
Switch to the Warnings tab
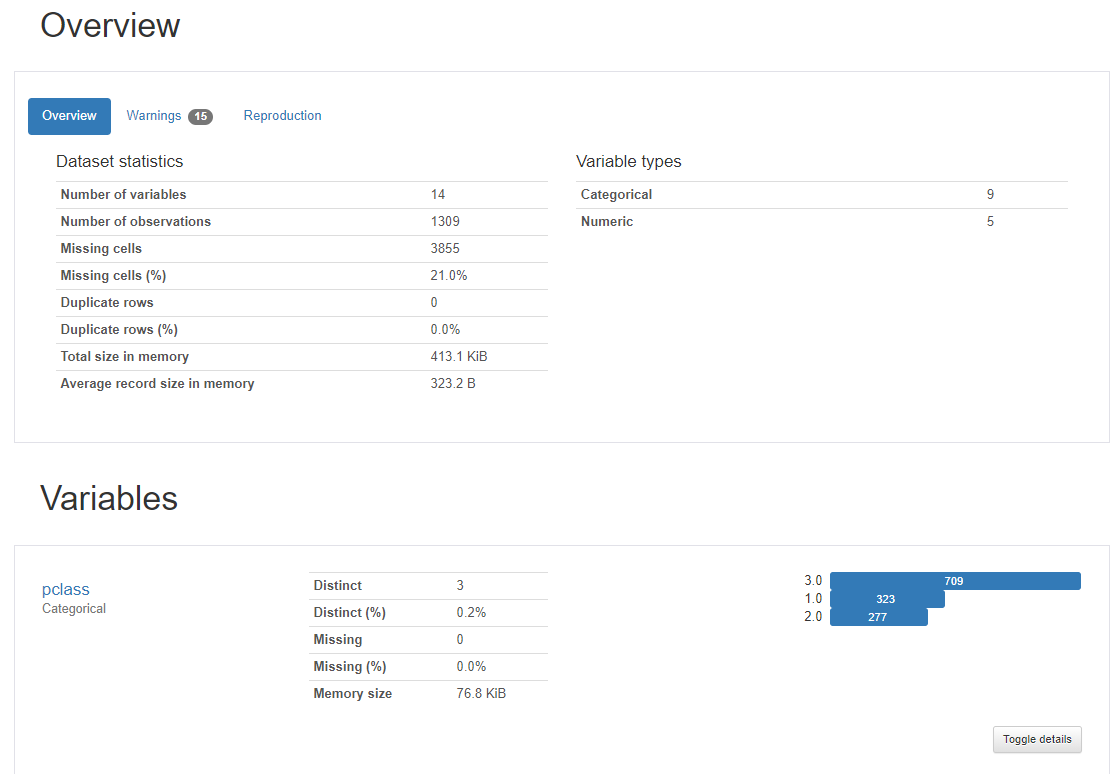(x=154, y=116)
